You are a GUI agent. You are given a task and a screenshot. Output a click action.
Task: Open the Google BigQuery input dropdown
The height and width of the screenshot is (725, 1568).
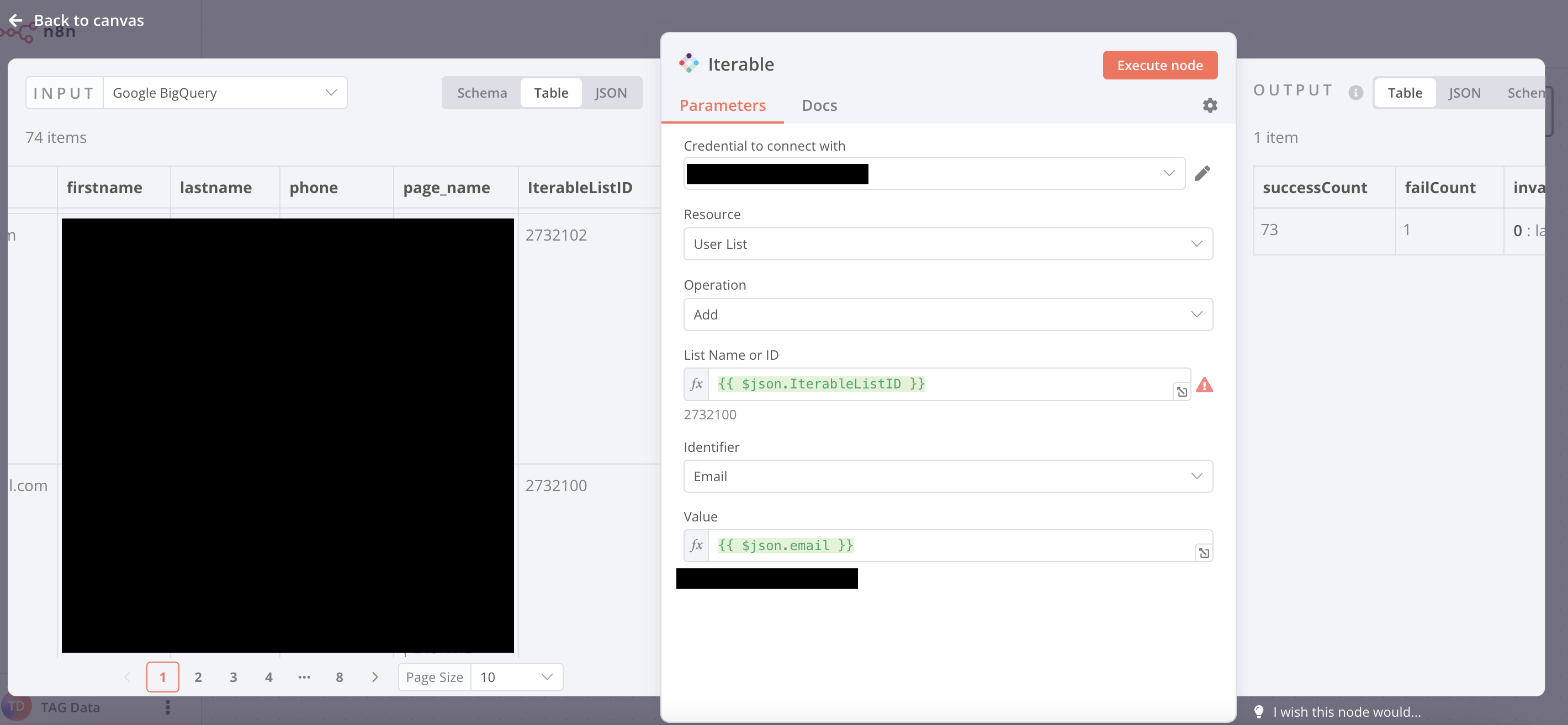point(225,93)
